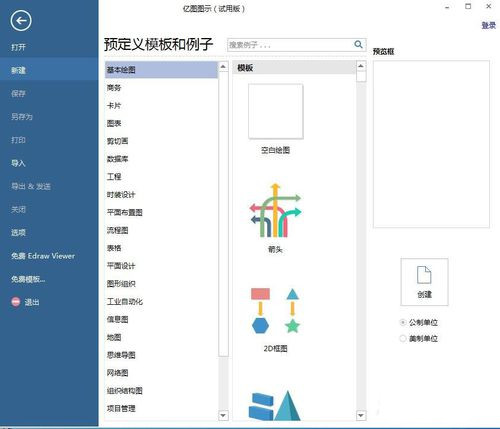Click the 箭头 caption text
Viewport: 500px width, 429px height.
click(275, 249)
